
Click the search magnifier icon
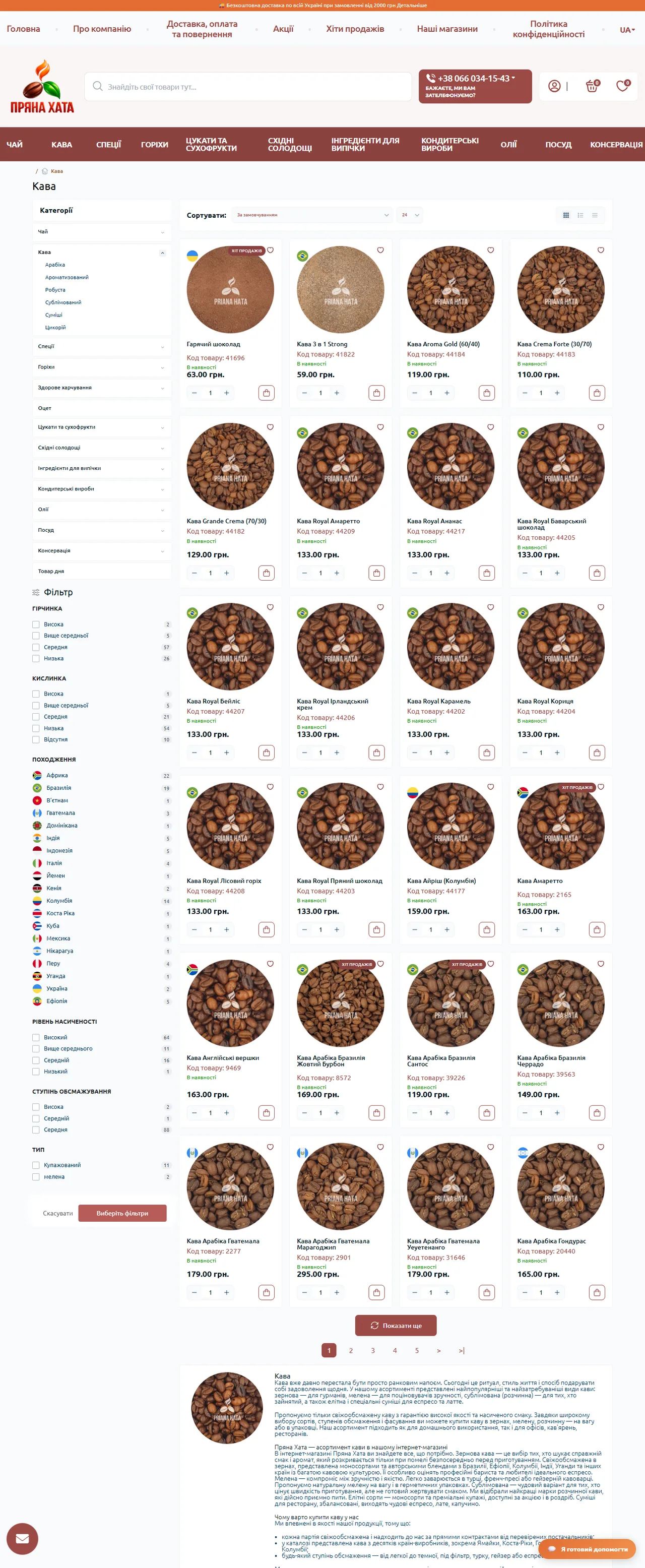pyautogui.click(x=97, y=86)
